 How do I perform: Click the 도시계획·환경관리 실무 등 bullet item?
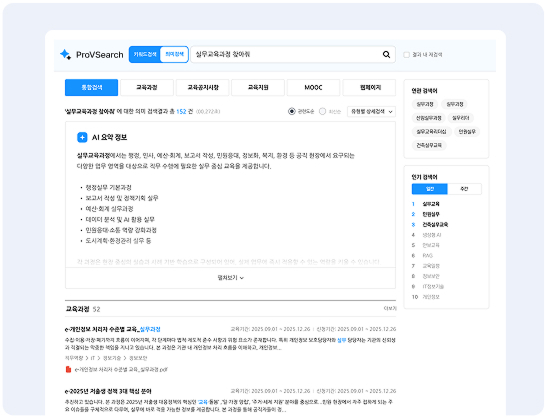(118, 241)
